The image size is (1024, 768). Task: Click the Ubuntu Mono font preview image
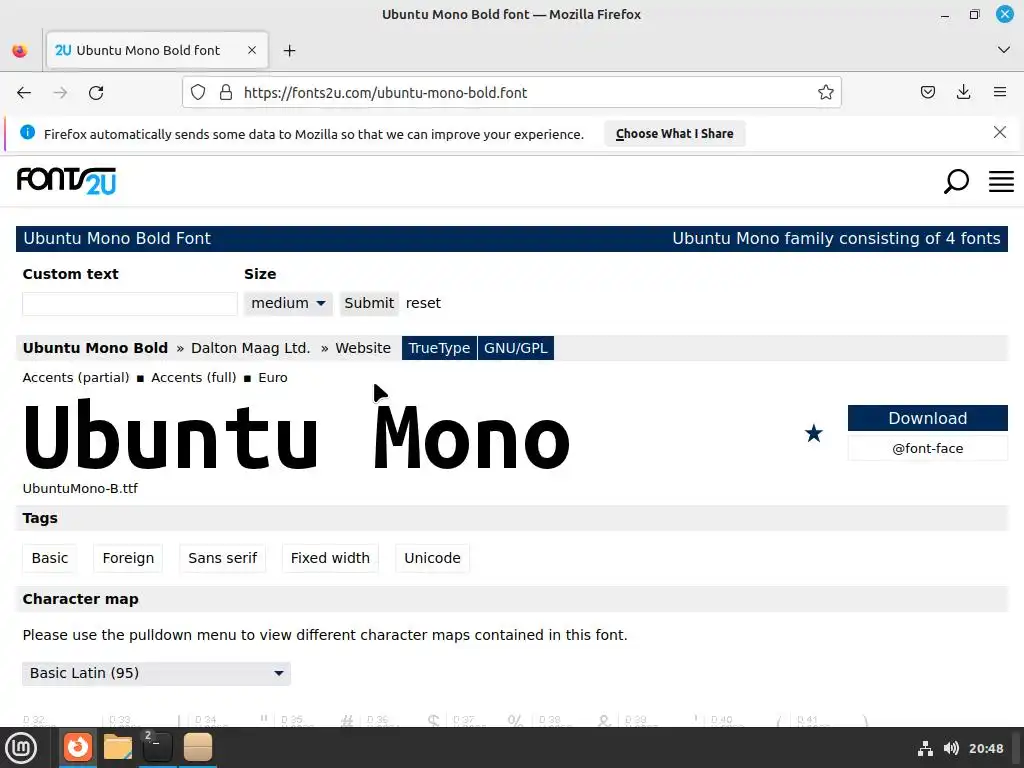(296, 436)
